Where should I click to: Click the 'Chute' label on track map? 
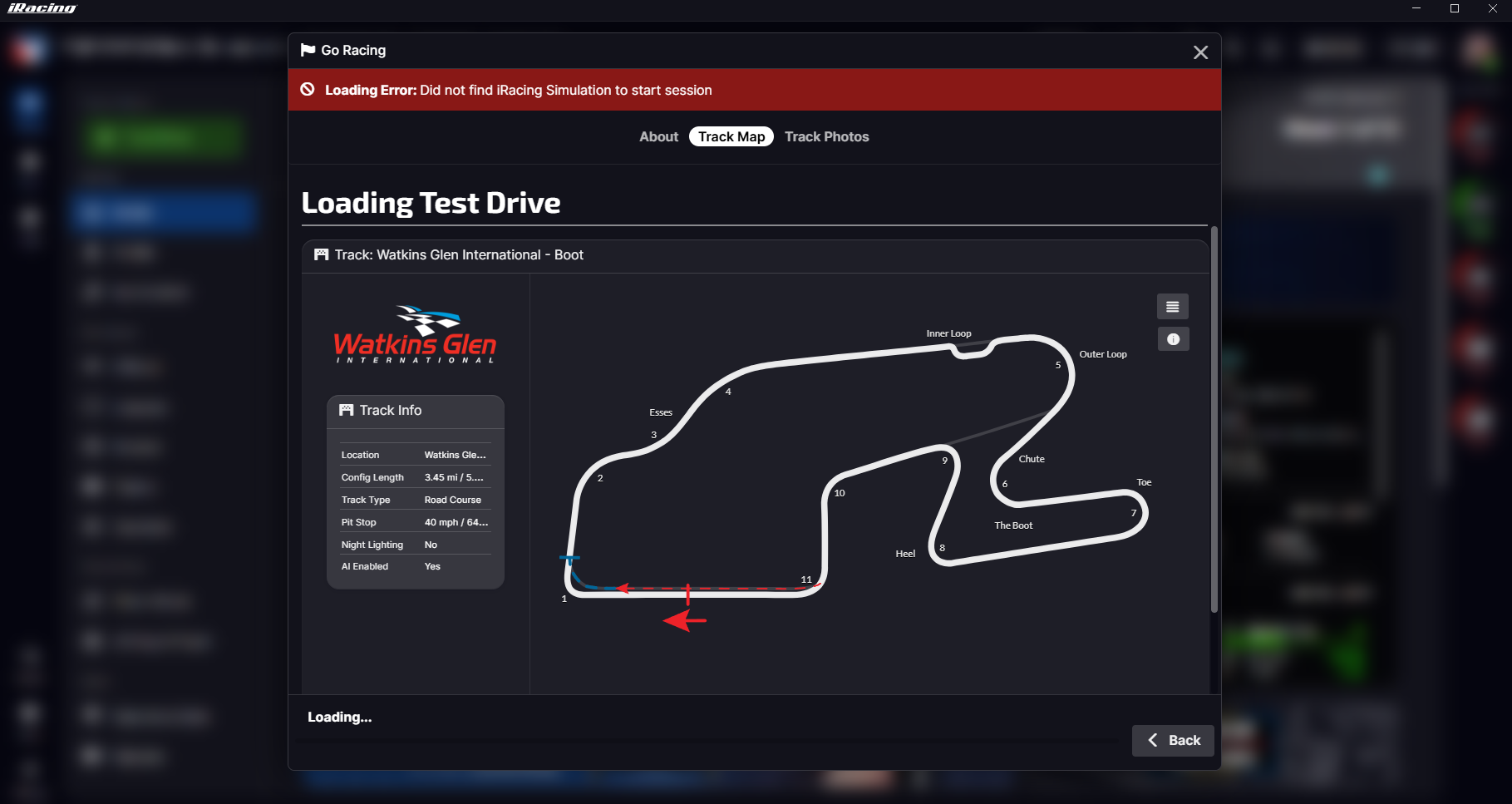click(x=1032, y=459)
